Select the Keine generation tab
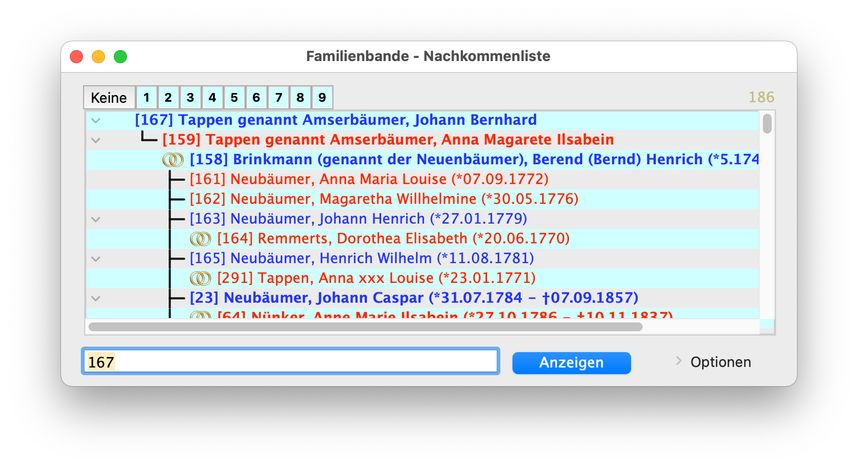858x467 pixels. pos(109,98)
